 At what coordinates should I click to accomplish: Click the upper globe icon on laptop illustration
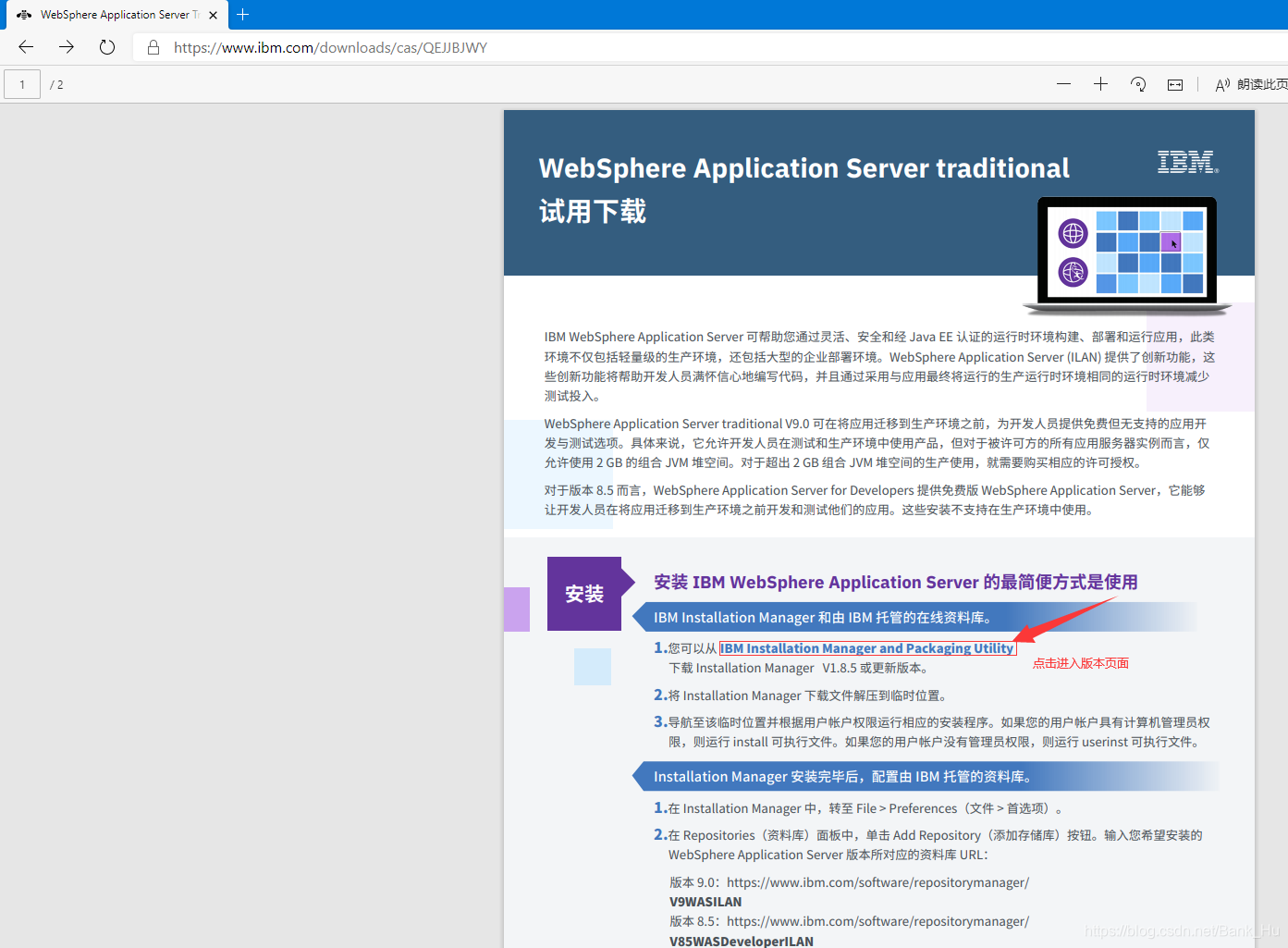[x=1073, y=233]
